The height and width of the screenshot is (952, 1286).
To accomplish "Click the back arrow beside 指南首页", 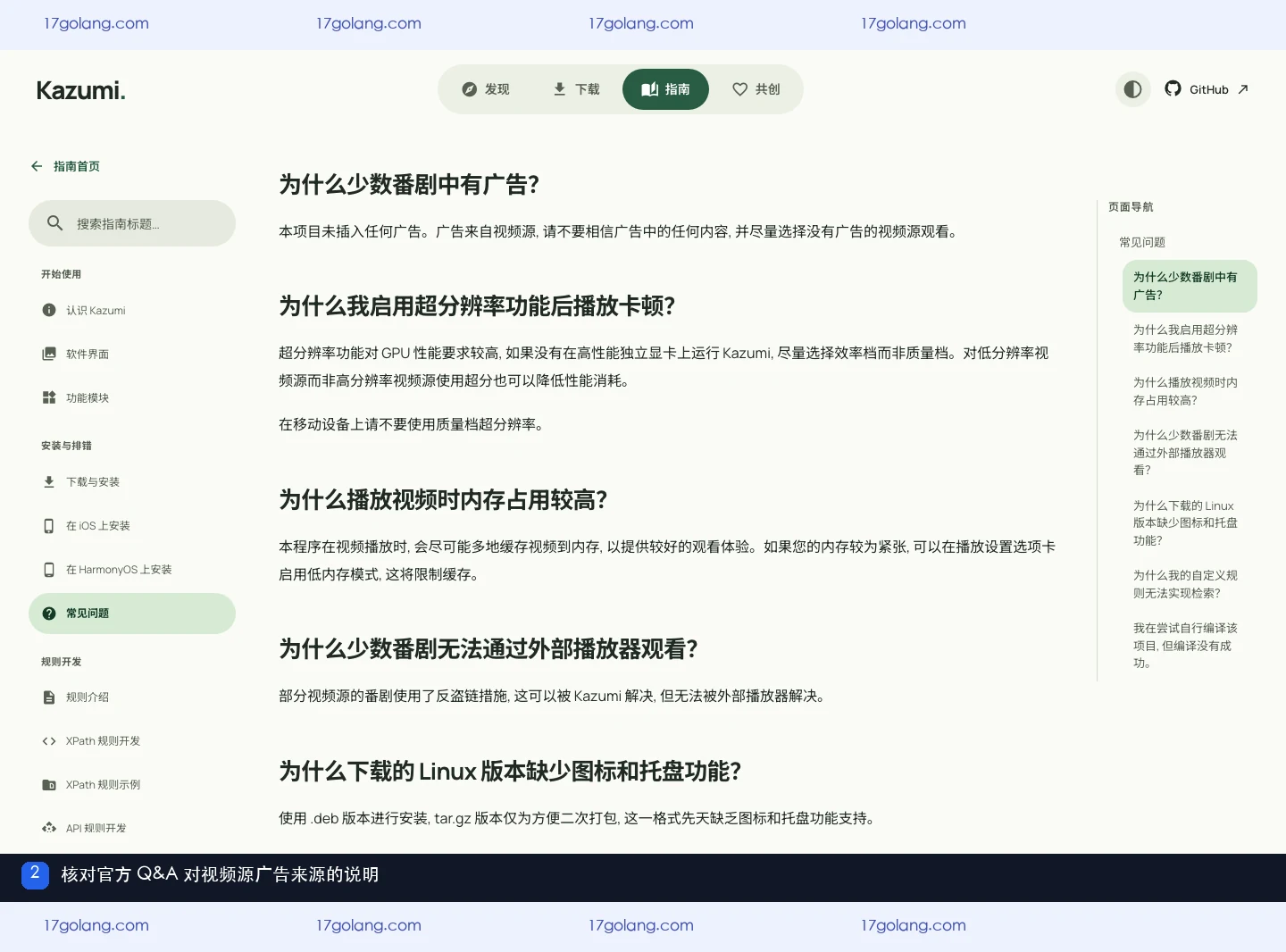I will point(37,166).
